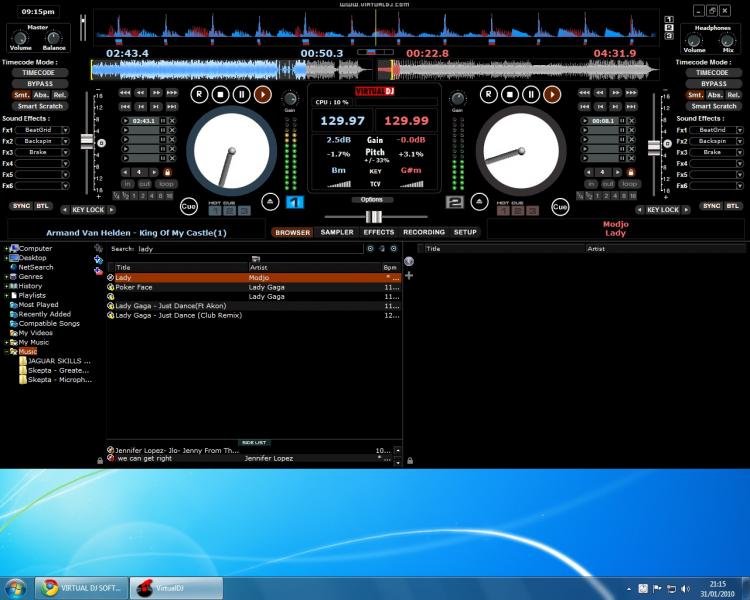Click the R record button on deck 1
Screen dimensions: 750x600
199,94
